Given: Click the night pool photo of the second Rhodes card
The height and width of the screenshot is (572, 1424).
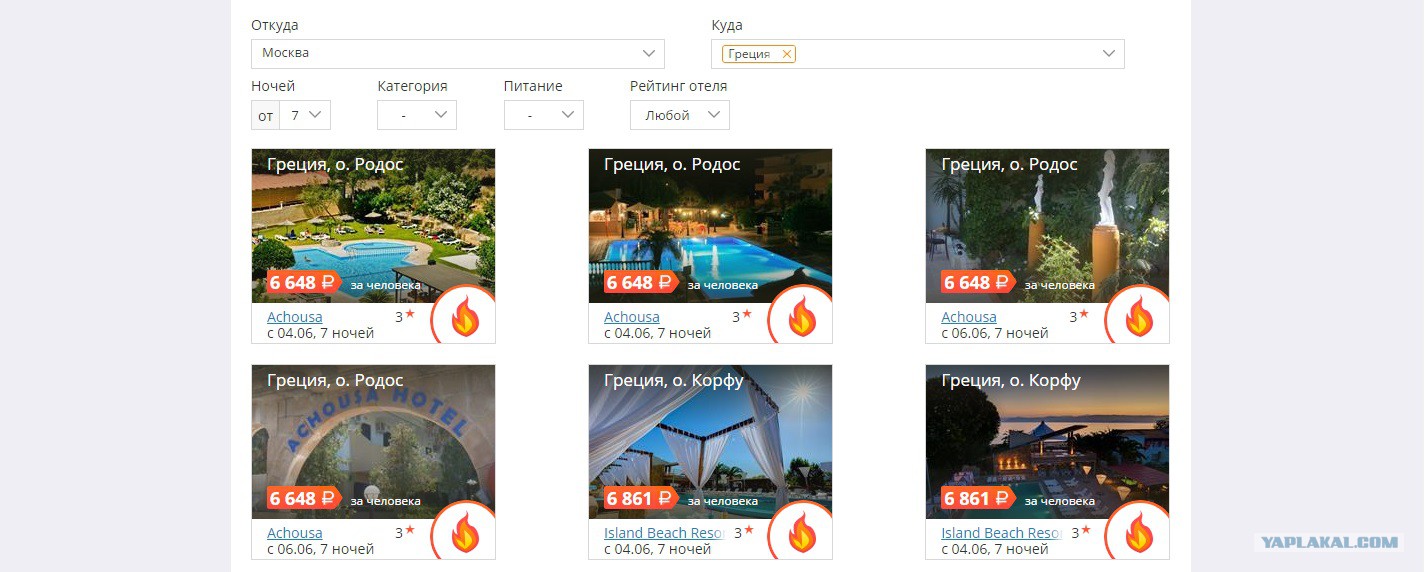Looking at the screenshot, I should tap(710, 226).
